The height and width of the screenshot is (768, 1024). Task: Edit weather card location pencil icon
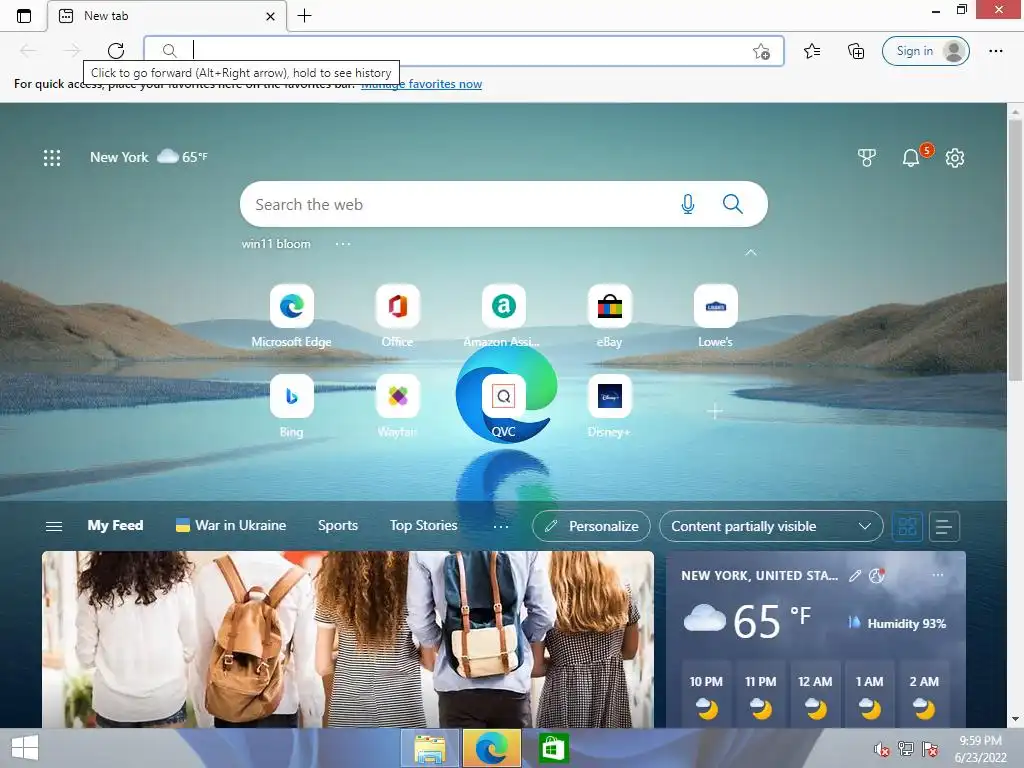click(855, 575)
